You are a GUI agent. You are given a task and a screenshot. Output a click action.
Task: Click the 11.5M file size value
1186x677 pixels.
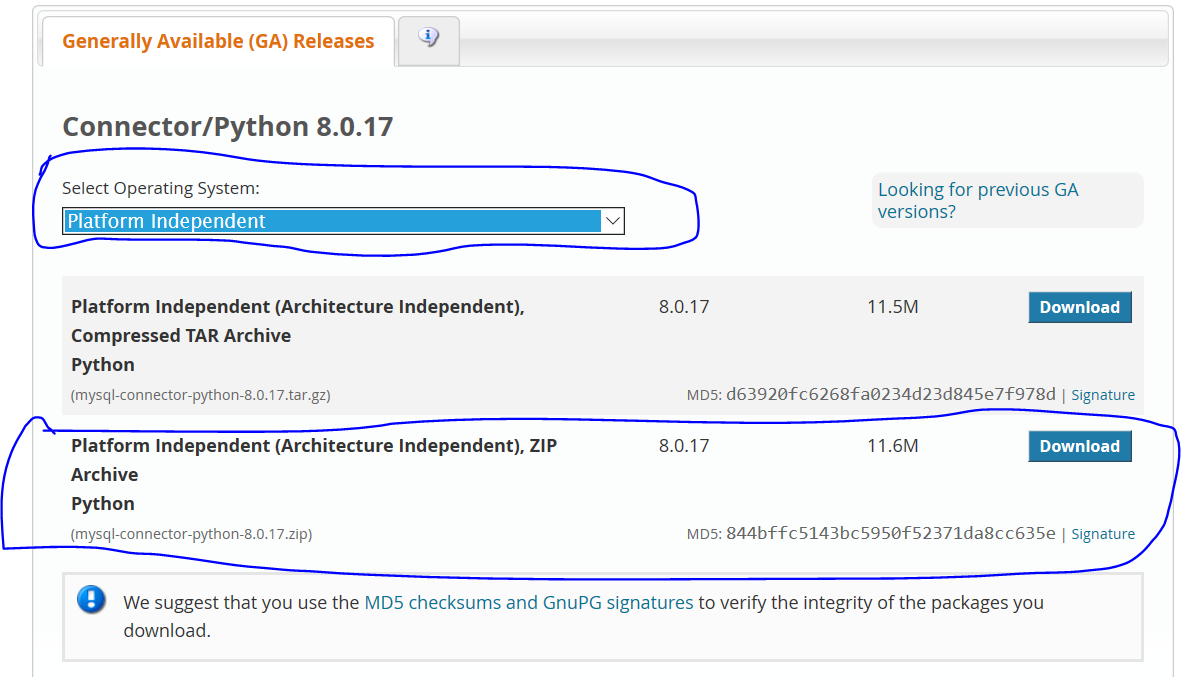pyautogui.click(x=893, y=307)
